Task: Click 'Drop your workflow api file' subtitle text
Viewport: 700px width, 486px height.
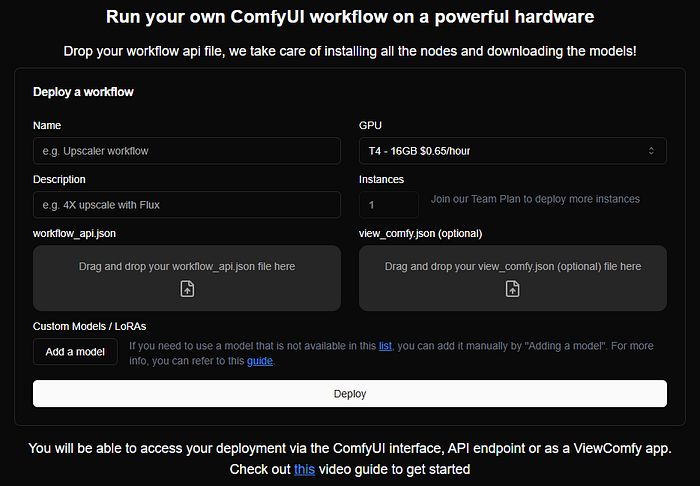Action: [x=350, y=51]
